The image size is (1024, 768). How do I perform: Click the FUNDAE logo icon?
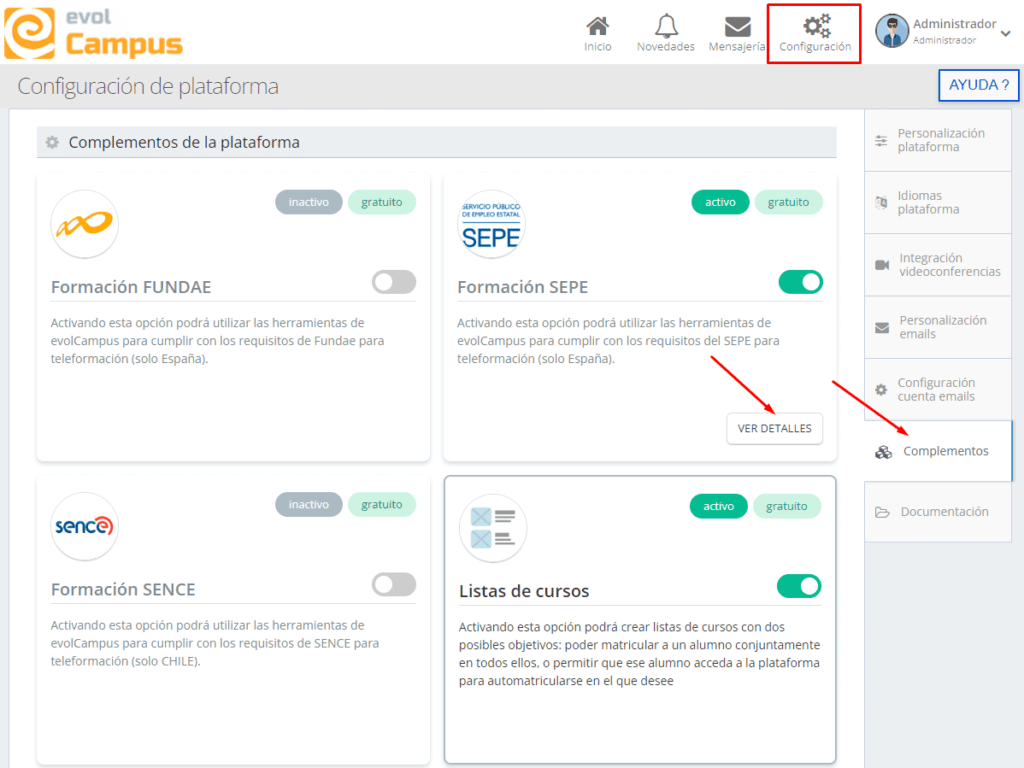pyautogui.click(x=84, y=225)
